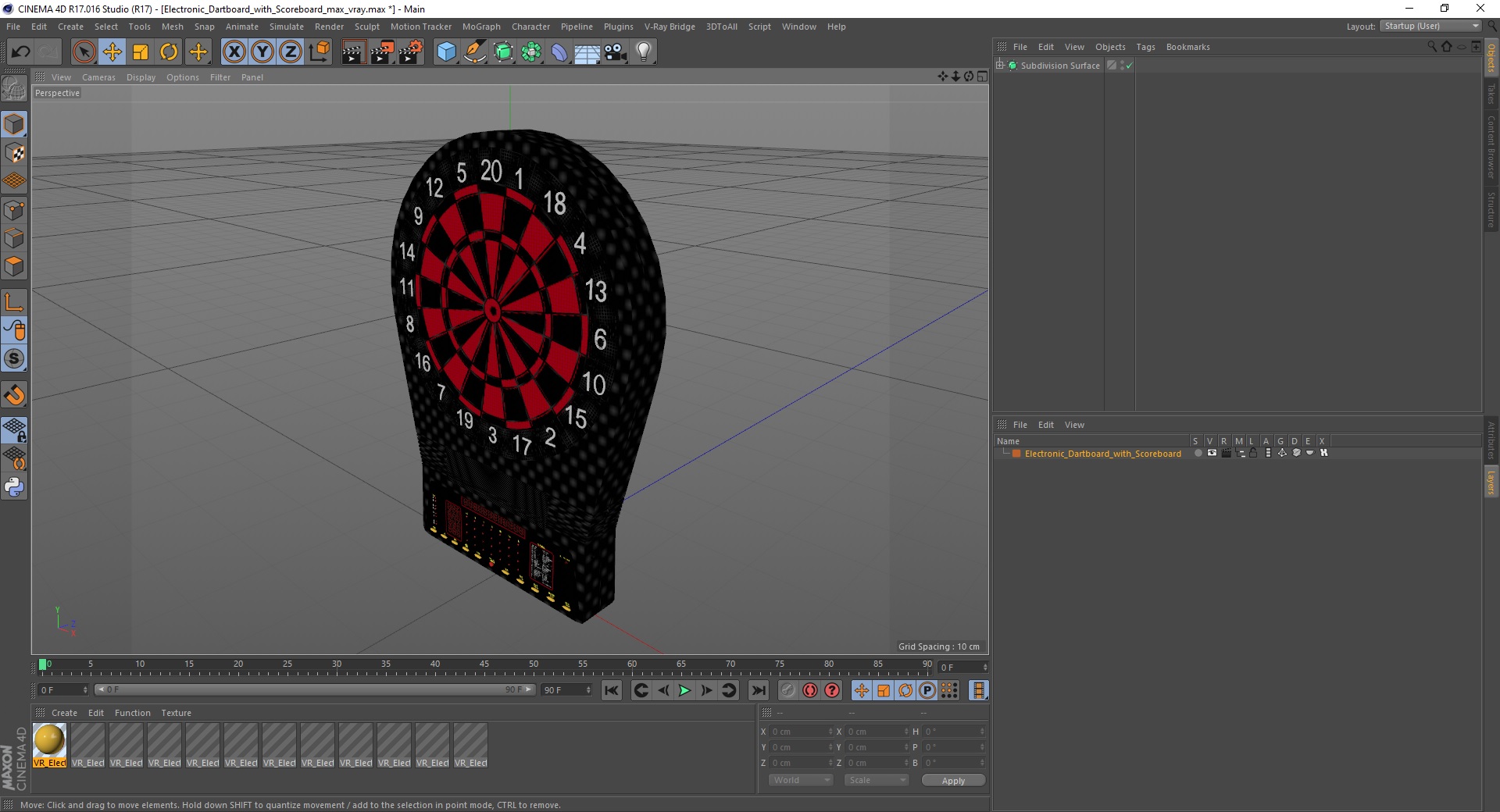Open the World coordinate system dropdown
This screenshot has width=1500, height=812.
[800, 780]
